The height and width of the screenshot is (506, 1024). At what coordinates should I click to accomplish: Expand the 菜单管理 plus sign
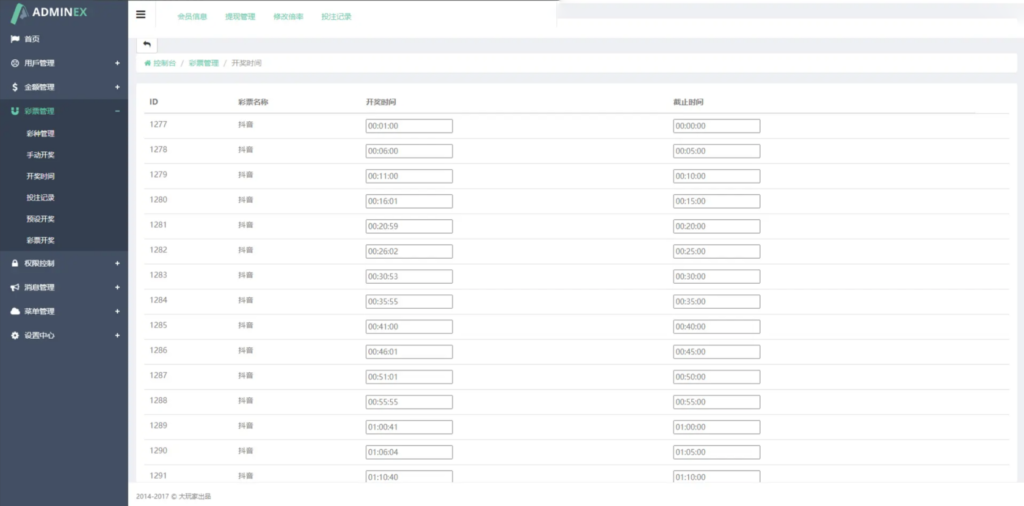point(117,311)
